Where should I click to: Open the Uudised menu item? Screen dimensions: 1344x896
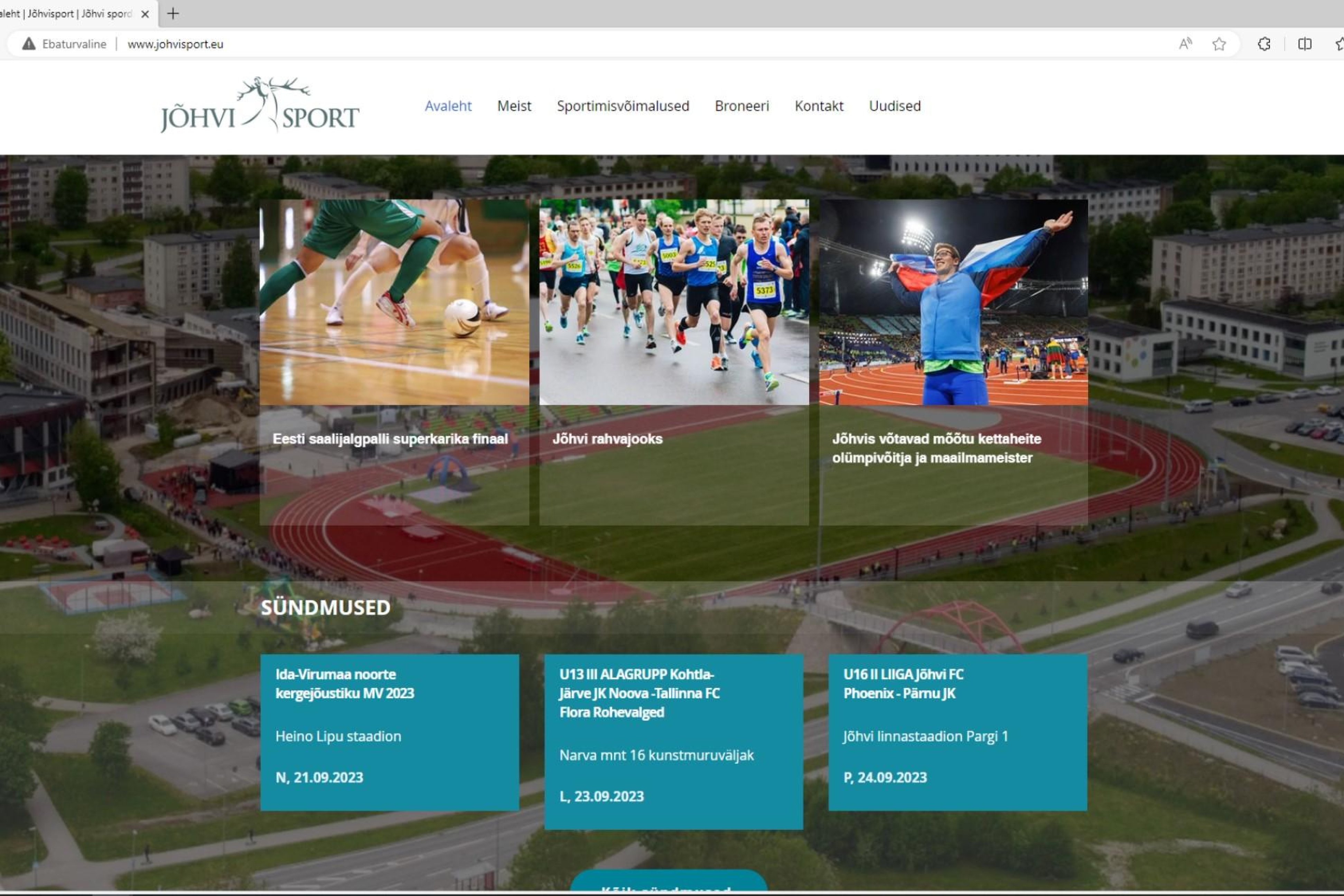tap(895, 106)
